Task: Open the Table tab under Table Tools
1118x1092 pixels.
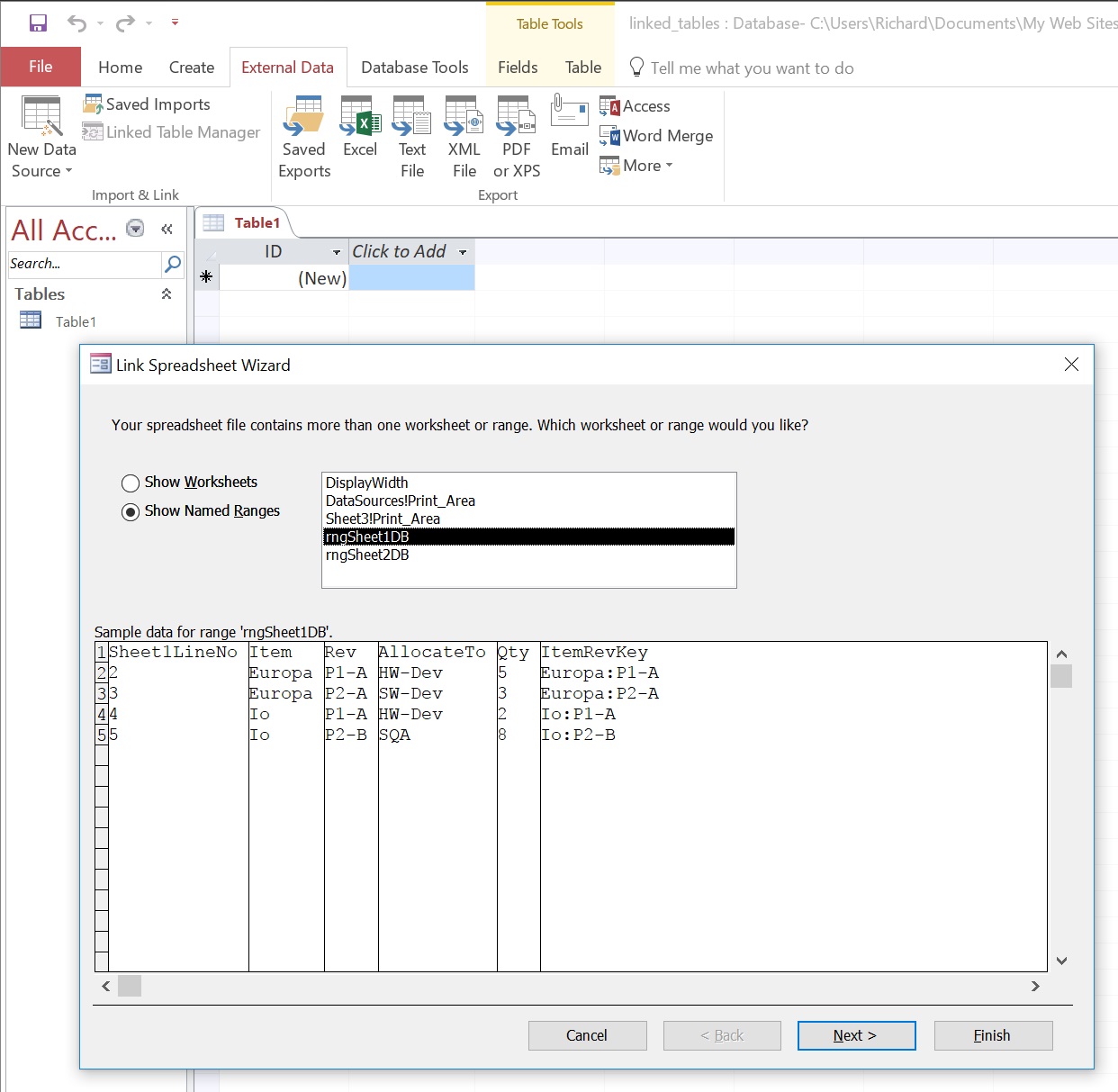Action: pos(583,68)
